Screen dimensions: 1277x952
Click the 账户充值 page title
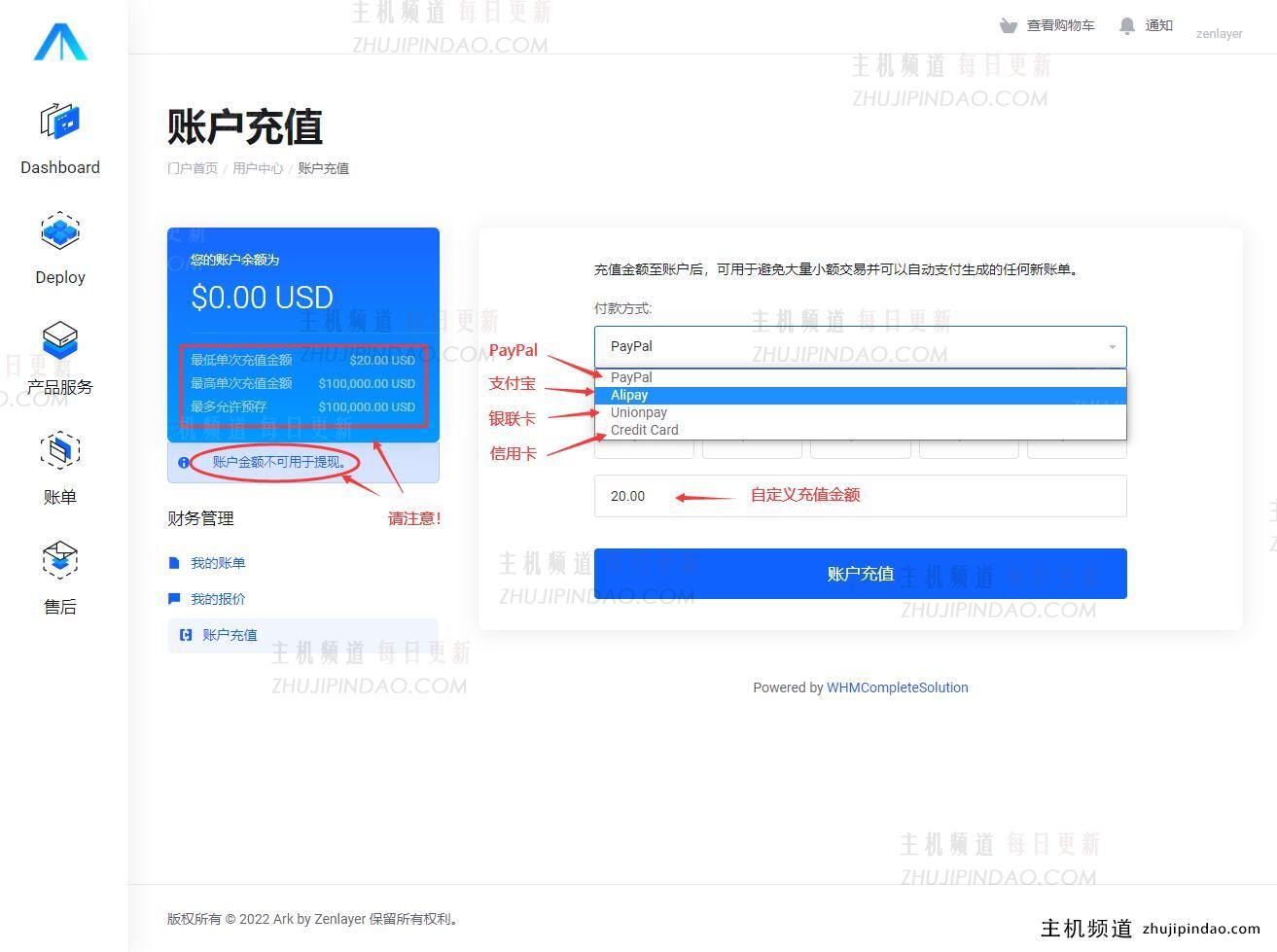tap(245, 127)
